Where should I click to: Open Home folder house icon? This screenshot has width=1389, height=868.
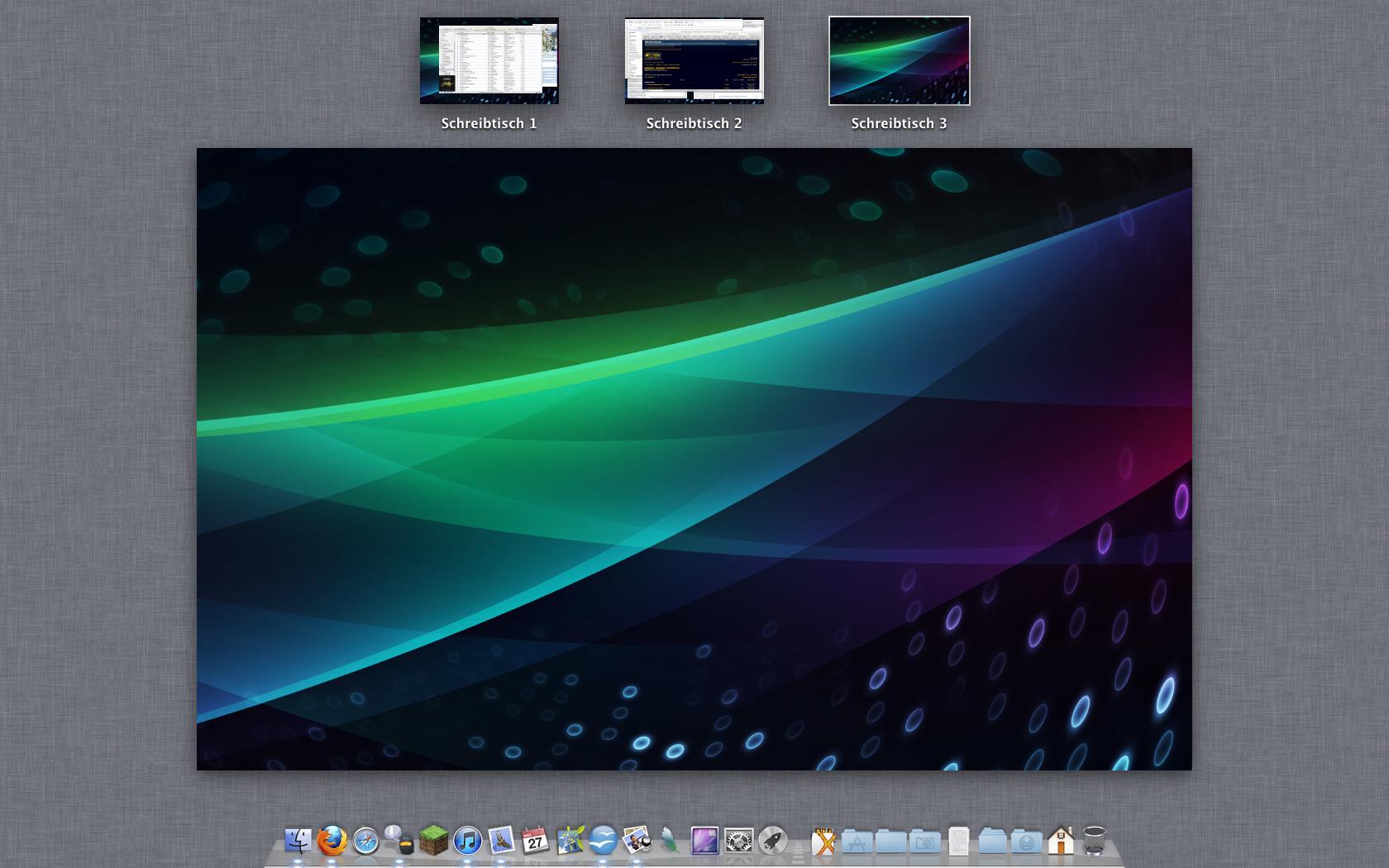(1060, 841)
